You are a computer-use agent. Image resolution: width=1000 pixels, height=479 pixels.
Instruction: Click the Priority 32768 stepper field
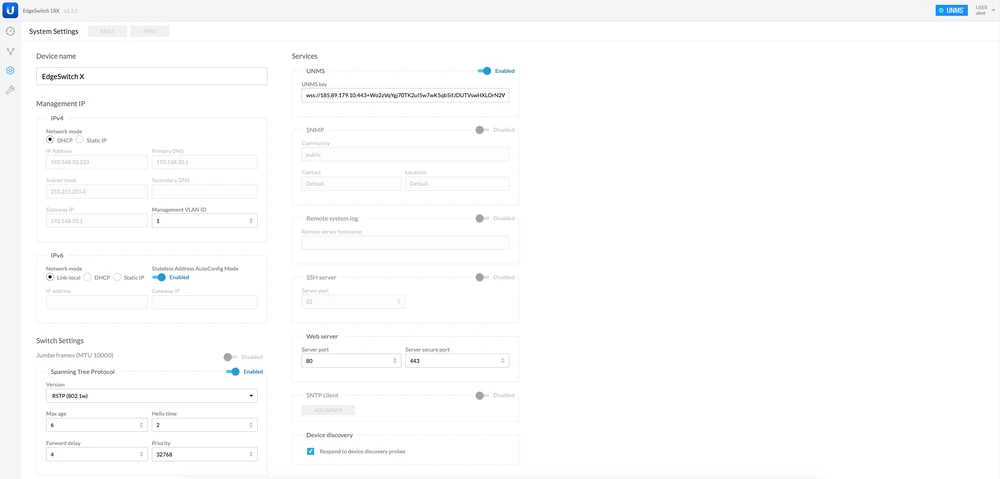click(x=205, y=454)
